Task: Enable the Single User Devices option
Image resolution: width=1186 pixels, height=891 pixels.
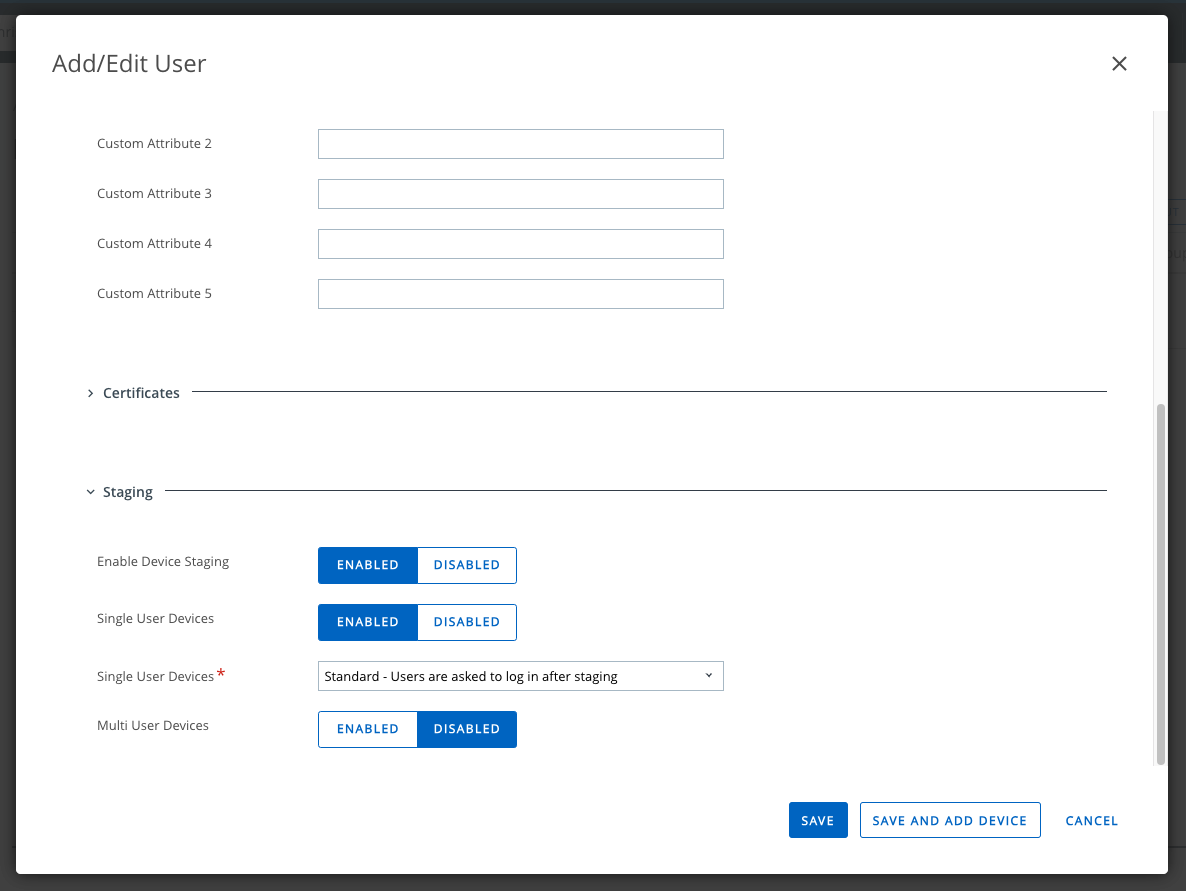Action: coord(367,622)
